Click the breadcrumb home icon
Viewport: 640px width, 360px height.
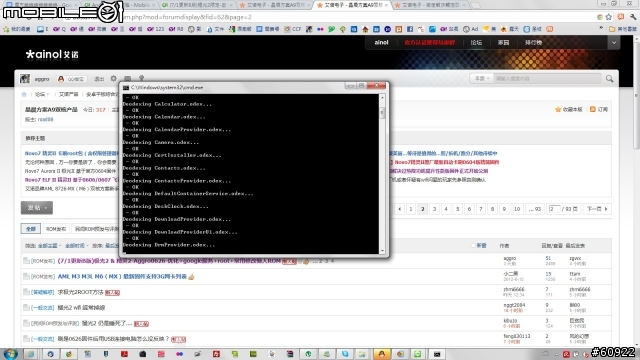click(24, 94)
